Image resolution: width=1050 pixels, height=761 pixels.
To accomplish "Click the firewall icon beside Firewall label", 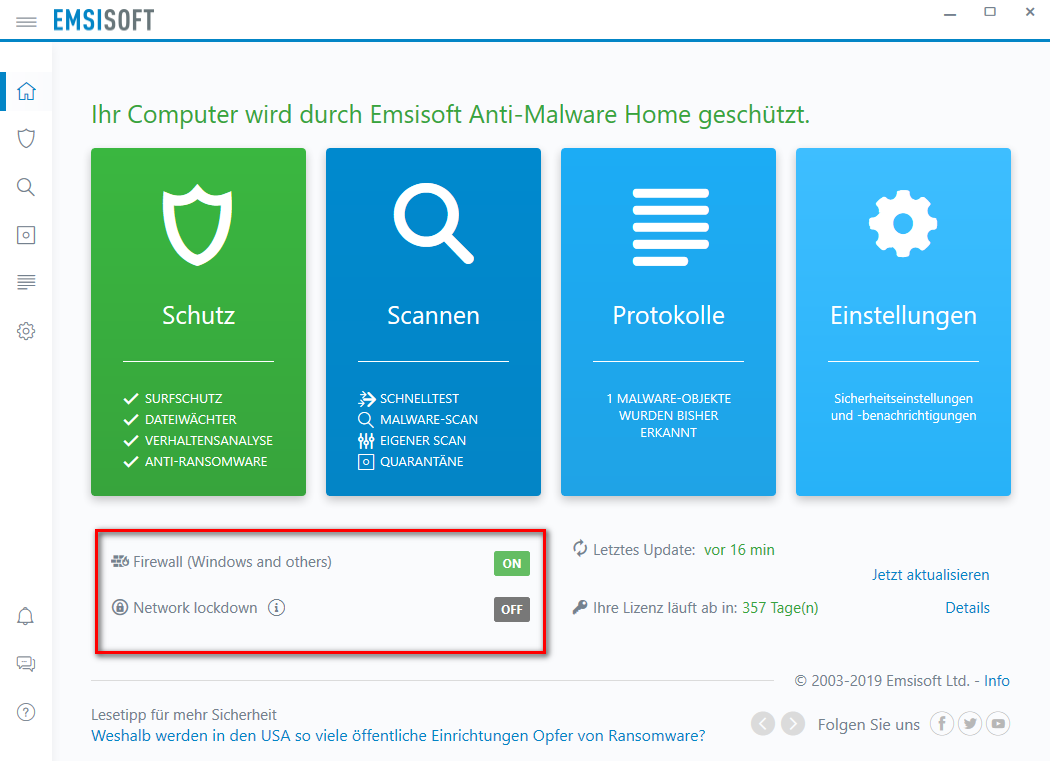I will pos(120,561).
